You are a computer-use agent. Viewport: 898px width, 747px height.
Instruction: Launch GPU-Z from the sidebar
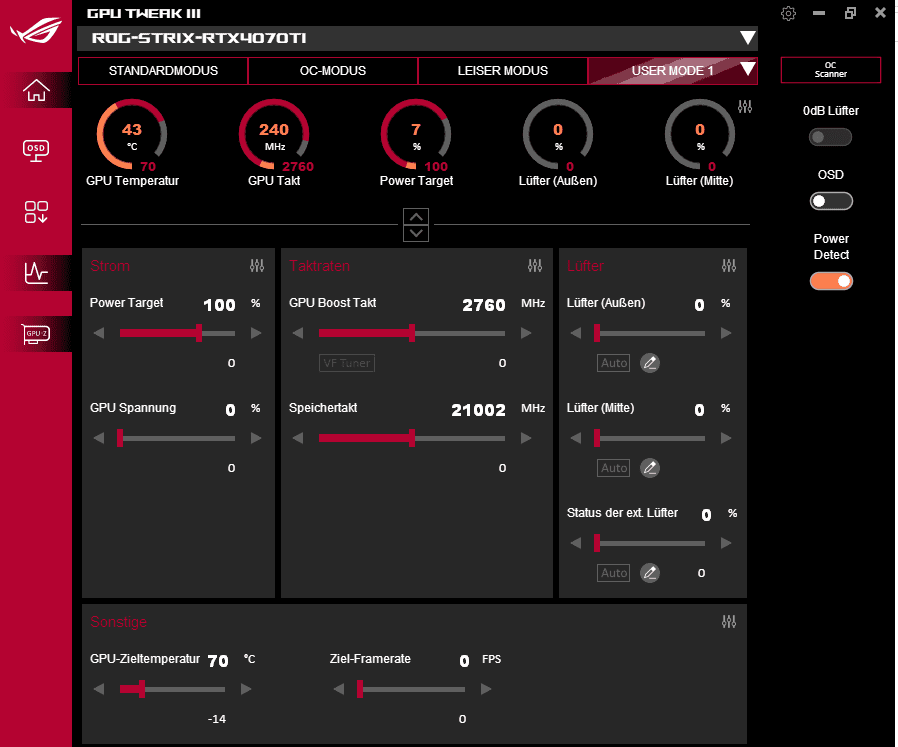[x=36, y=333]
